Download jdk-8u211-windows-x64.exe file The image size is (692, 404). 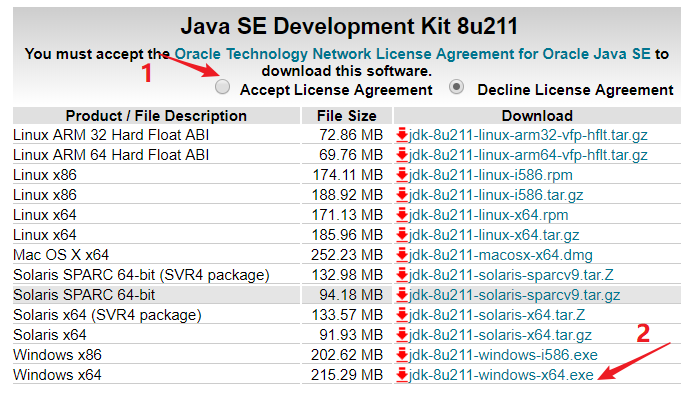[501, 375]
